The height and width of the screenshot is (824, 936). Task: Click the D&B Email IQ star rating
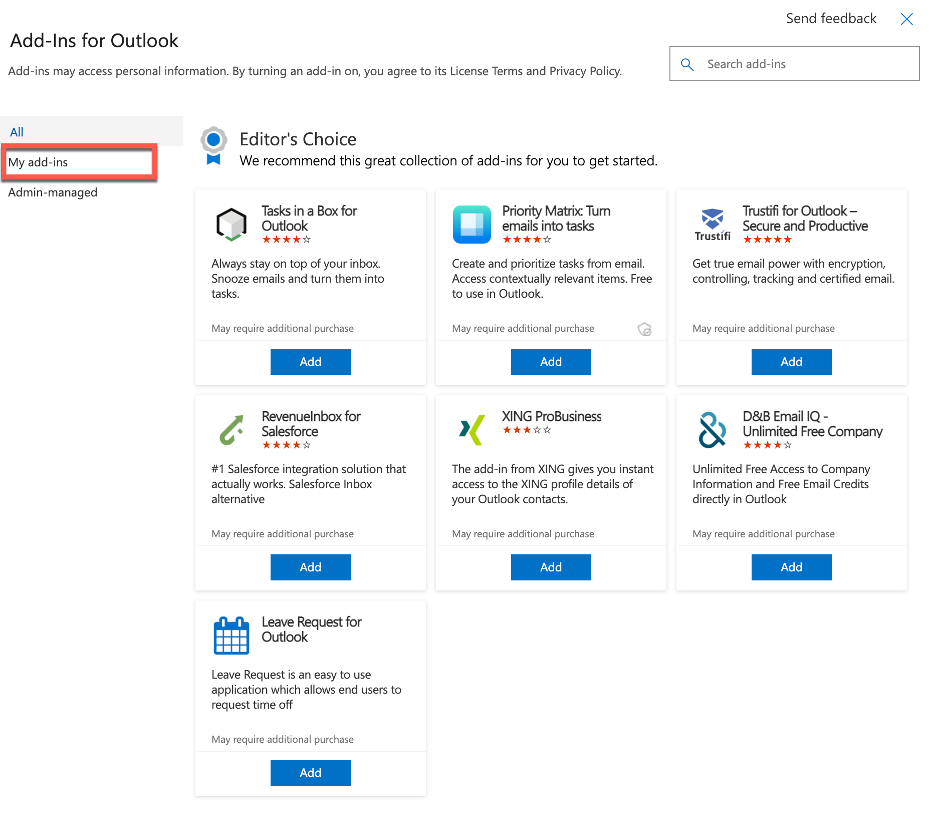[768, 445]
